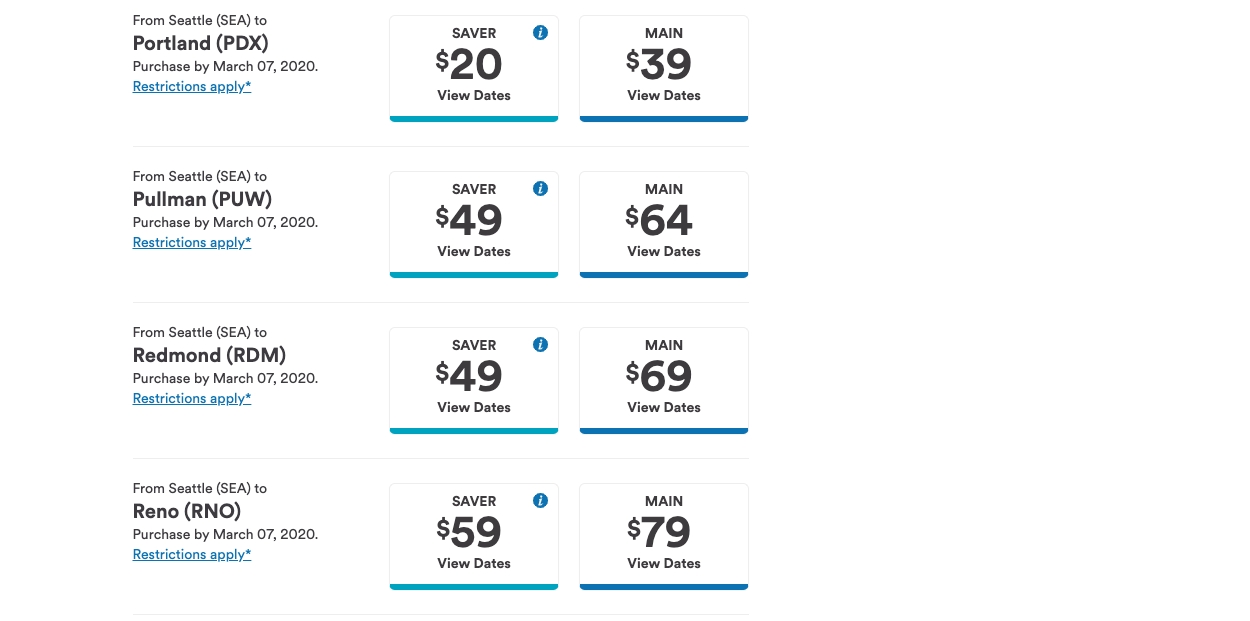Open Restrictions apply link for Portland

pos(192,87)
